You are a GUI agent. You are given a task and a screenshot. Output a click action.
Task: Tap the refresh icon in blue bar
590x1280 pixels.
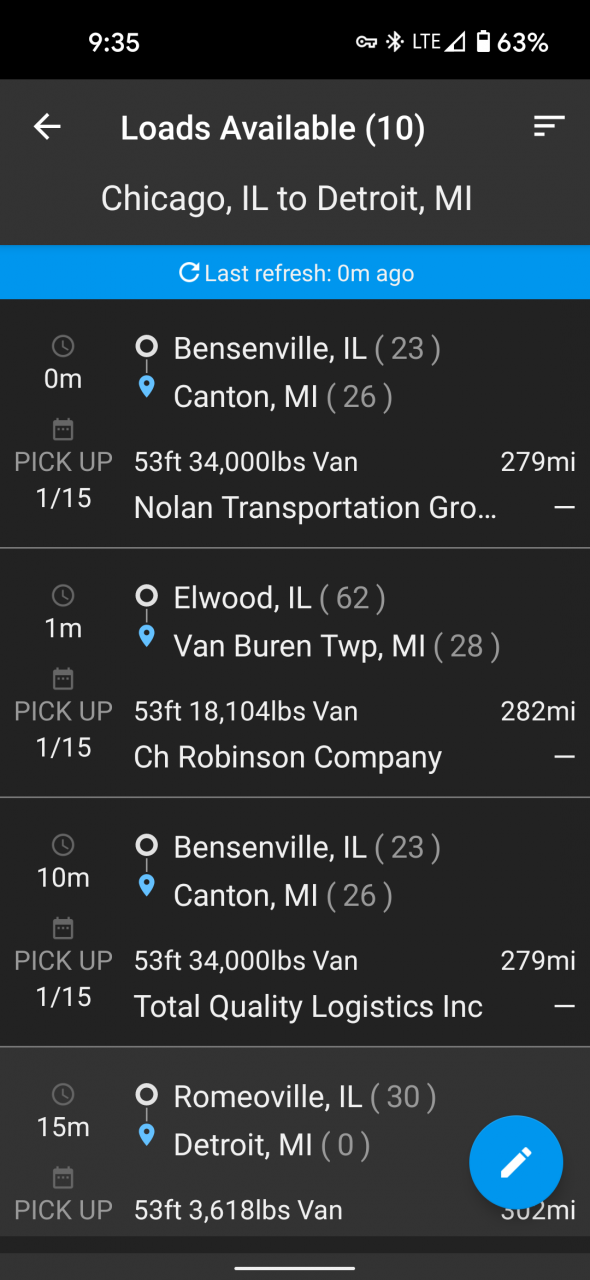click(x=189, y=272)
